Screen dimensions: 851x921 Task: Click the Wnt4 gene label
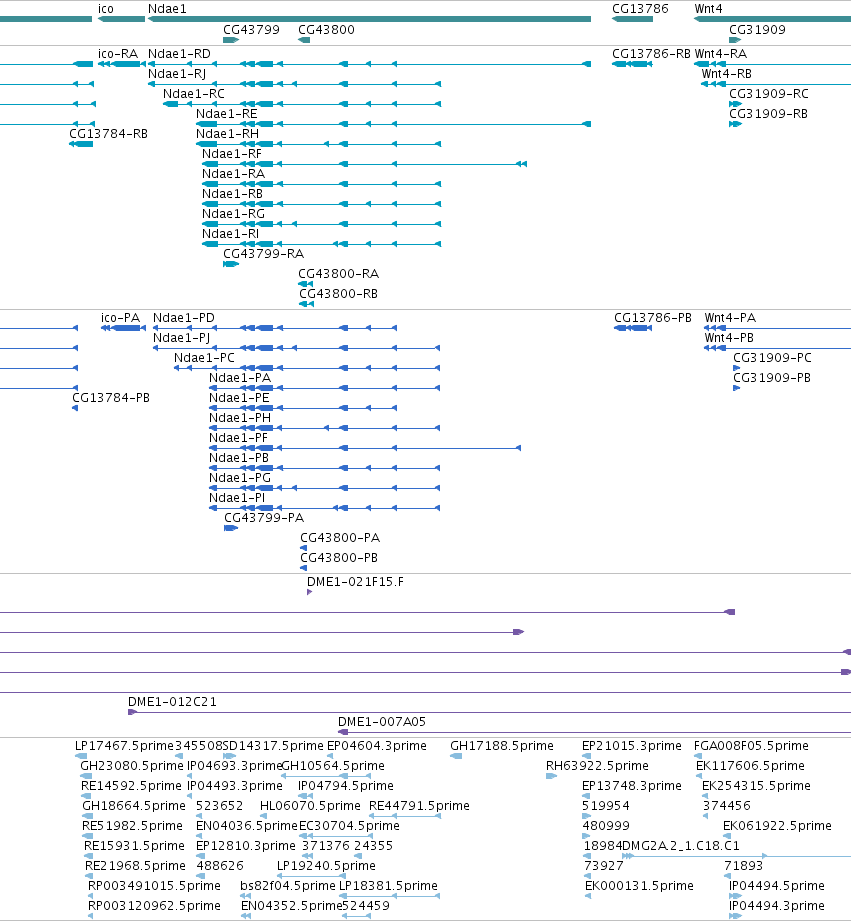[708, 9]
